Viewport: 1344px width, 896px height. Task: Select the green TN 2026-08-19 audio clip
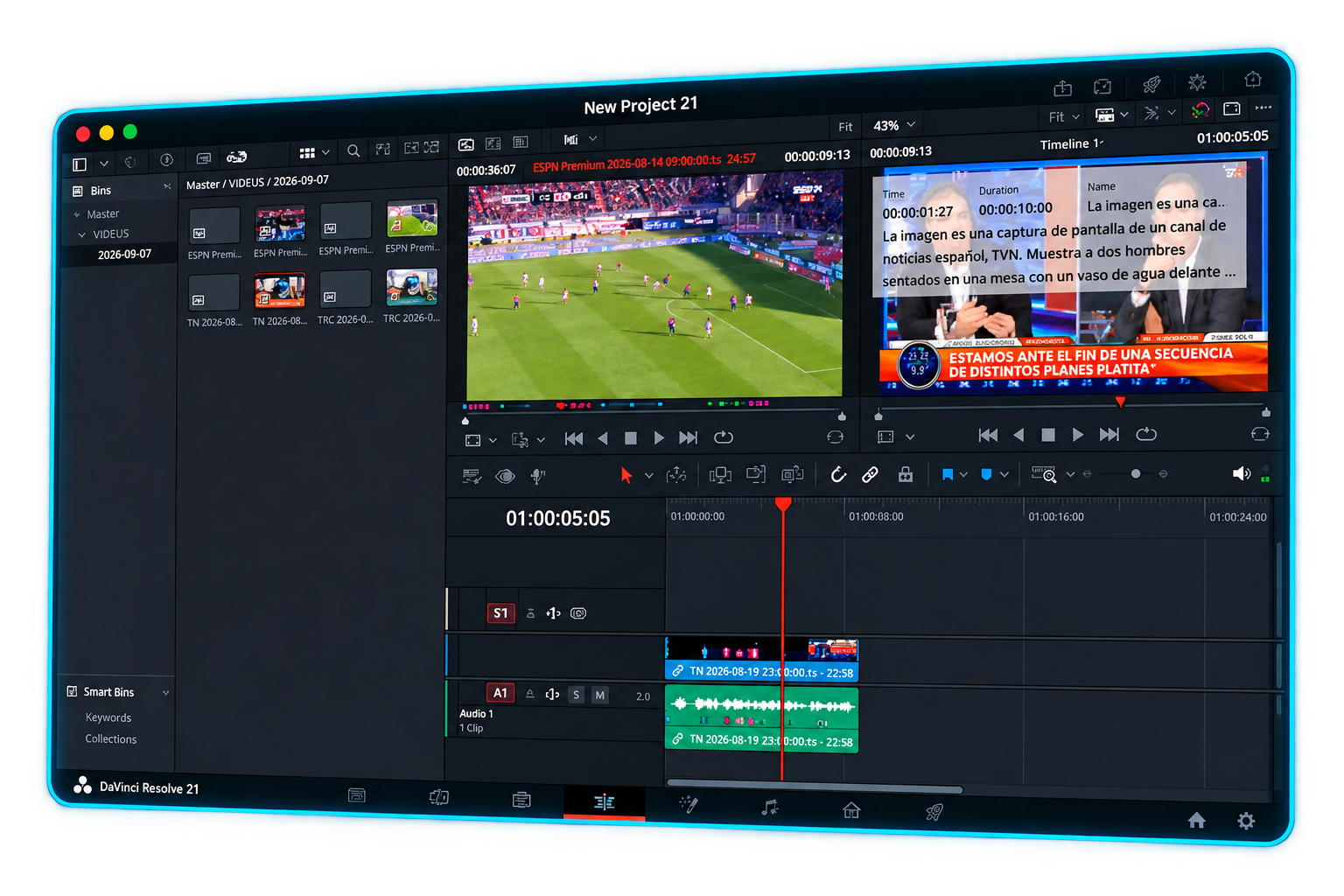tap(761, 720)
